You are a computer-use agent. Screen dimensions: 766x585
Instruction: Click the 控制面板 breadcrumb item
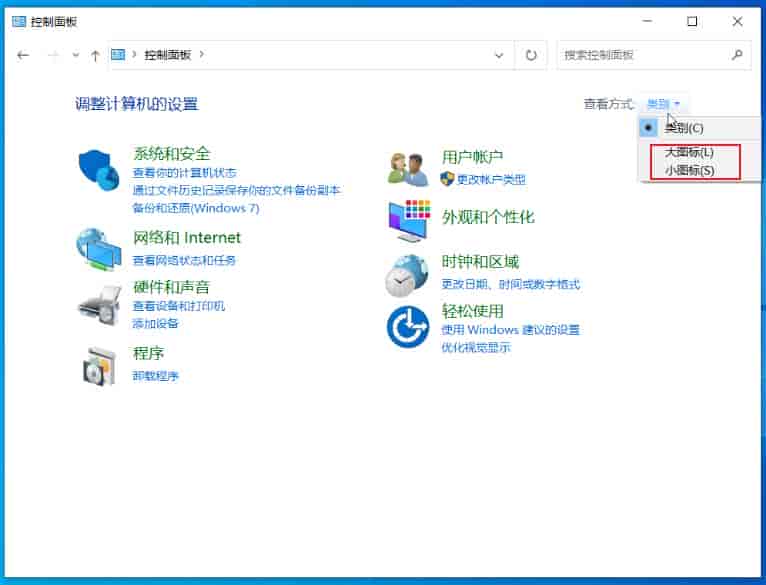167,55
